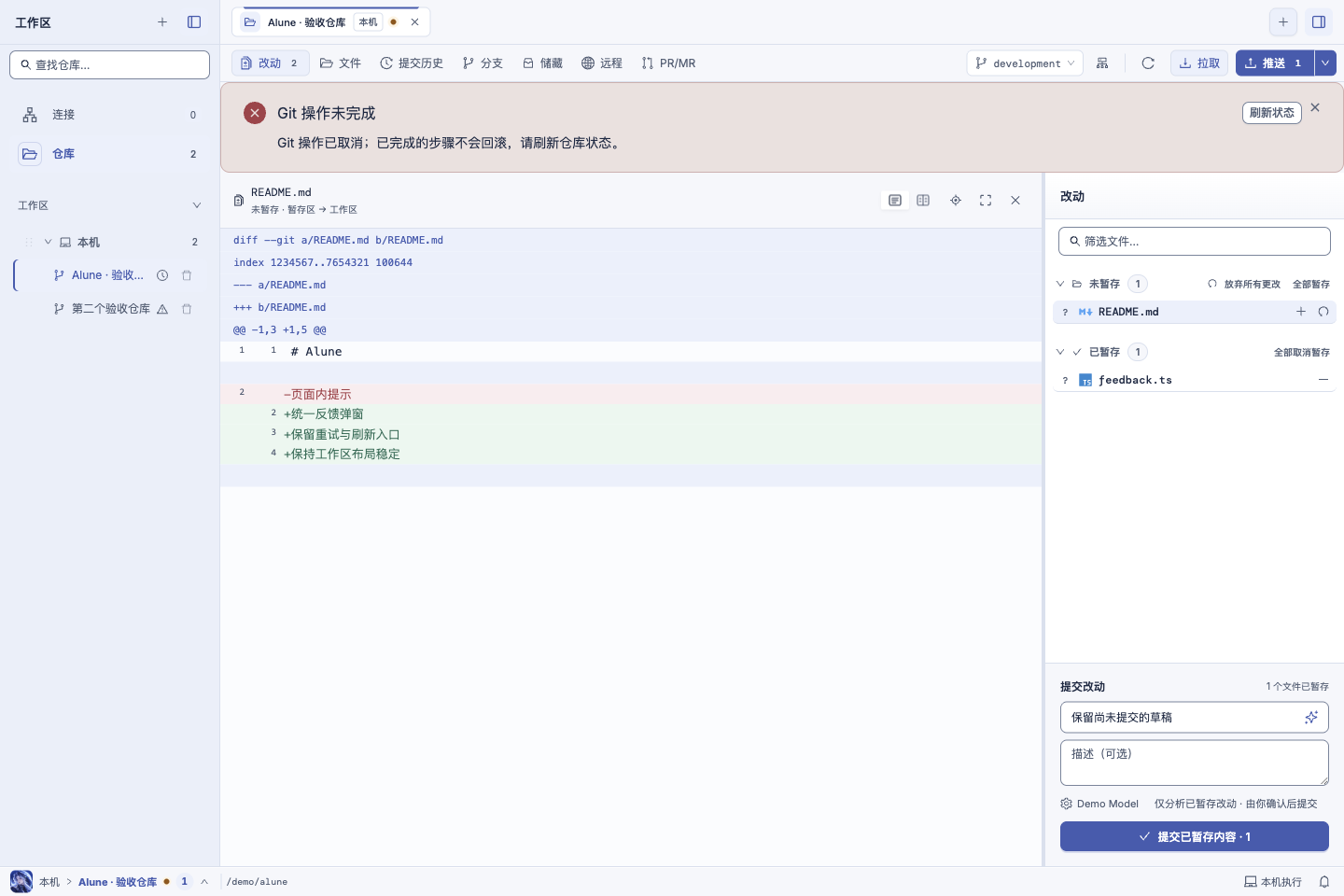The image size is (1344, 896).
Task: Open the 改动 tab
Action: click(271, 63)
